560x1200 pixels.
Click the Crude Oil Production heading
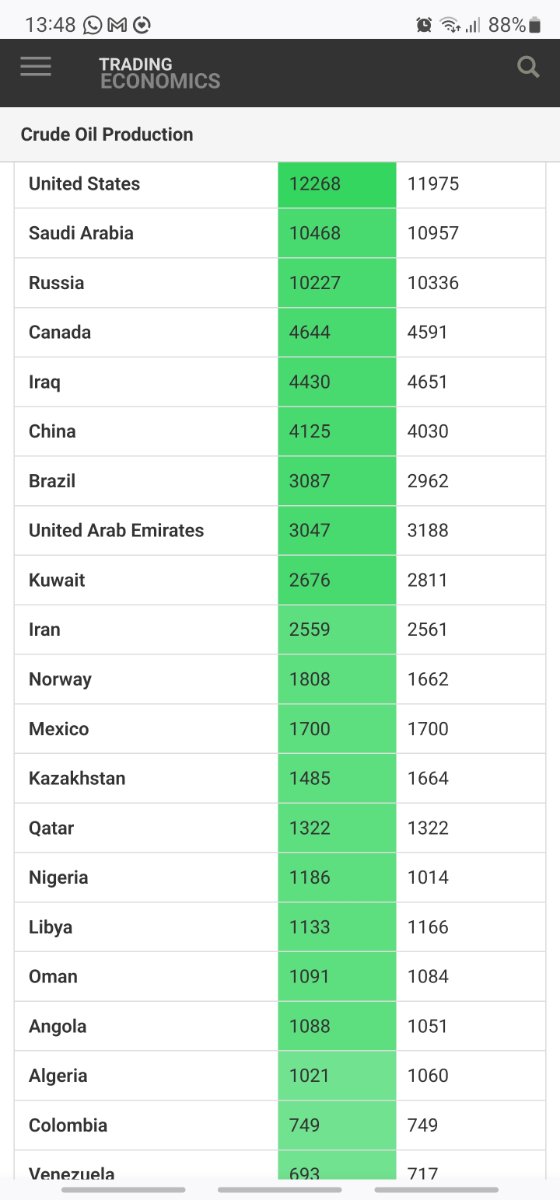(x=107, y=135)
